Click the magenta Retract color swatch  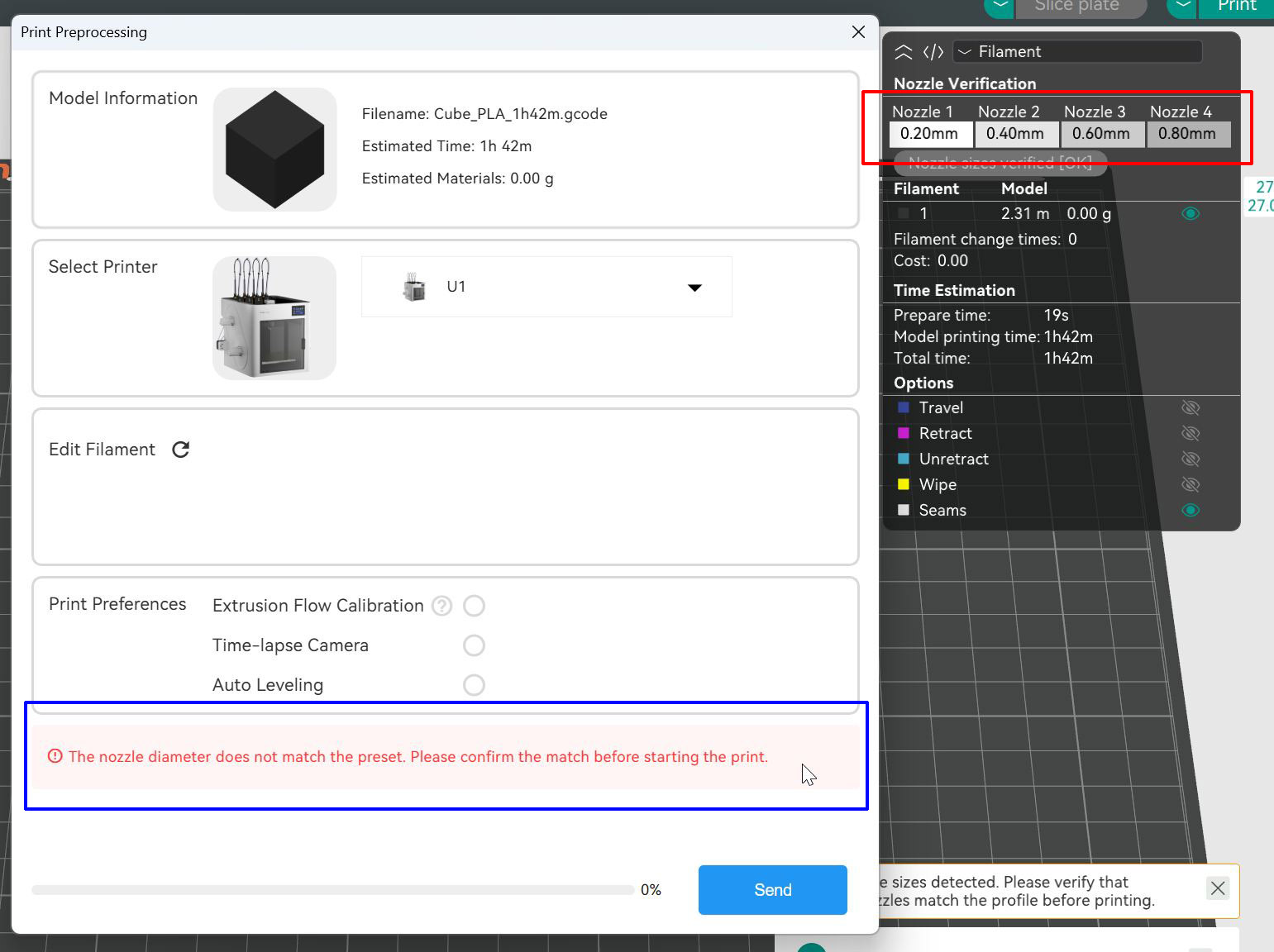tap(904, 433)
